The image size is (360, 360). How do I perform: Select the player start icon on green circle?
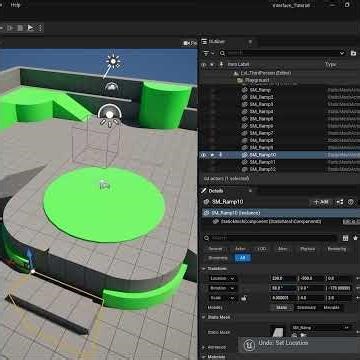[x=105, y=185]
